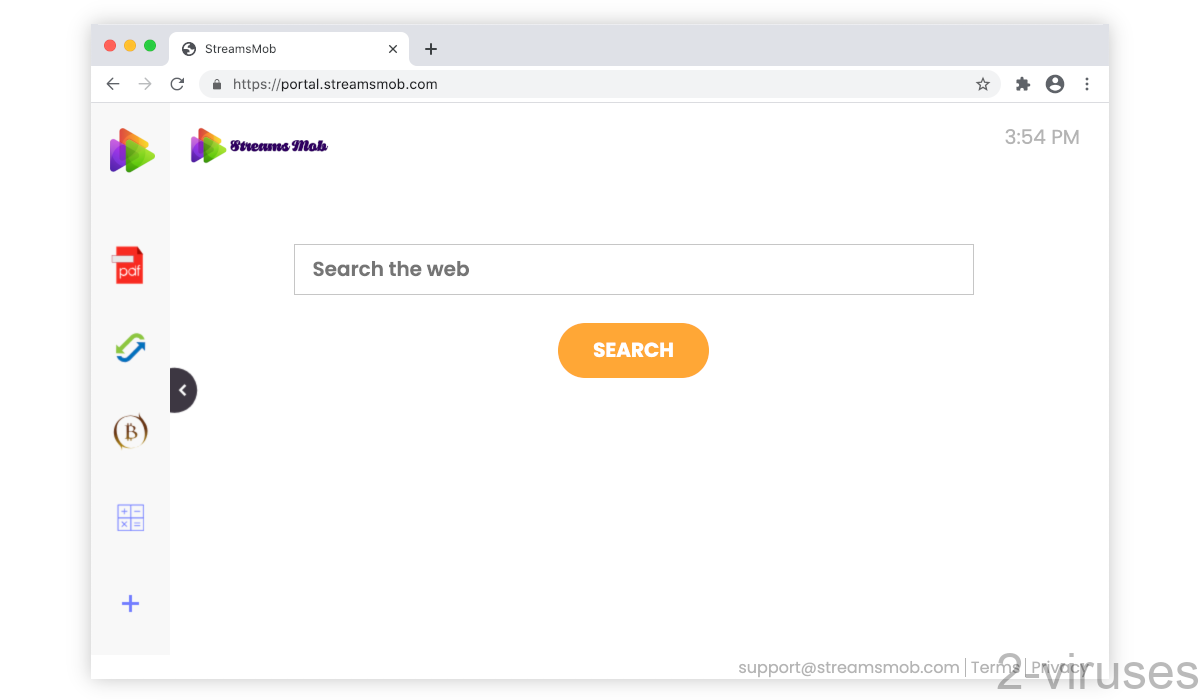Open the Bitcoin widget in sidebar
The width and height of the screenshot is (1200, 700).
130,431
